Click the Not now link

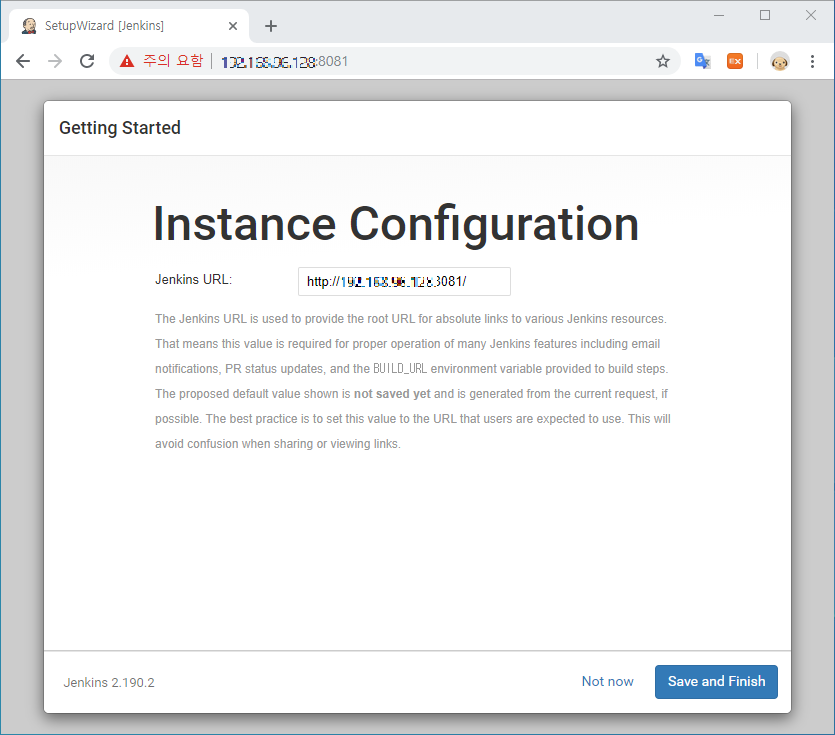click(608, 681)
